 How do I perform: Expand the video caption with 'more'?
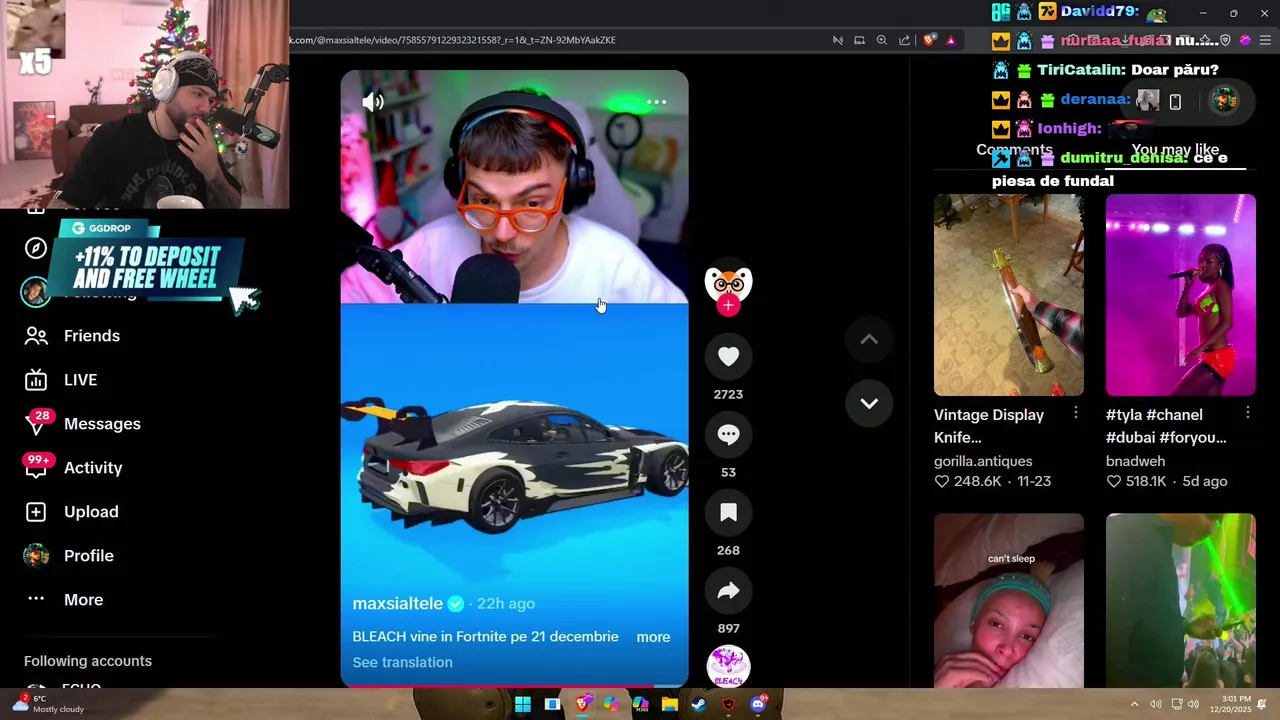click(x=653, y=637)
